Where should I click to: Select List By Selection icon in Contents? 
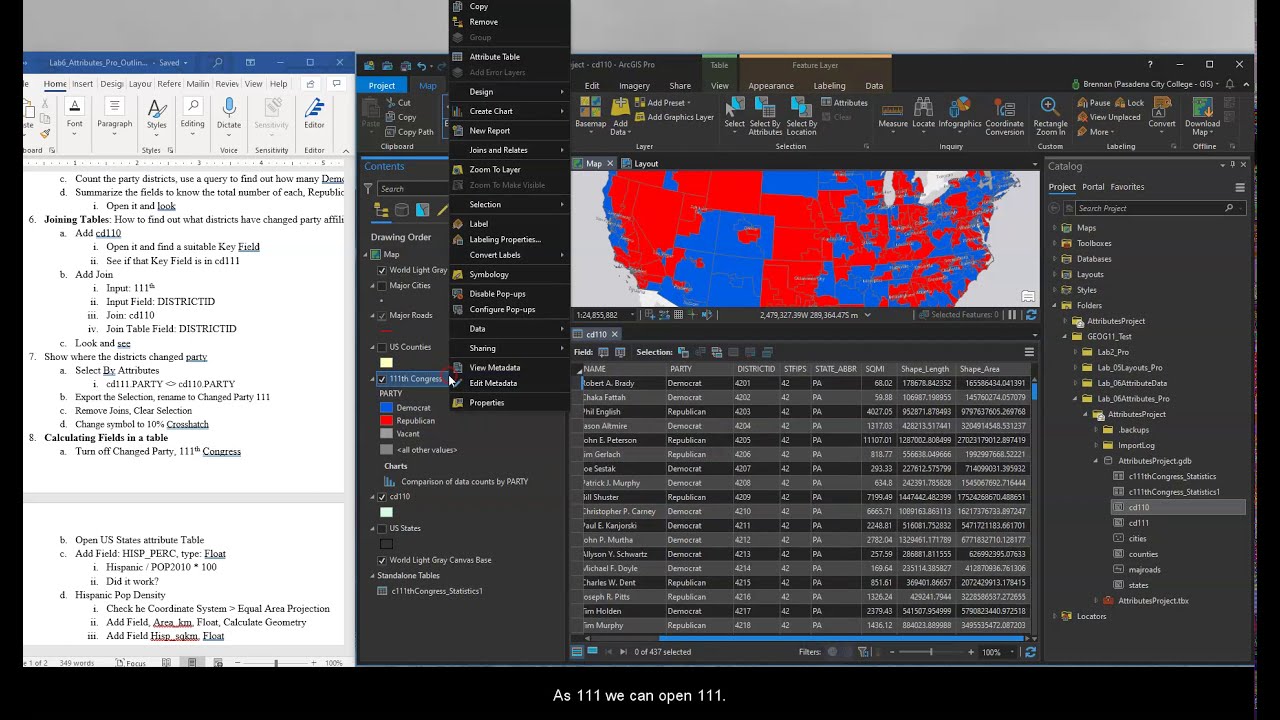422,210
